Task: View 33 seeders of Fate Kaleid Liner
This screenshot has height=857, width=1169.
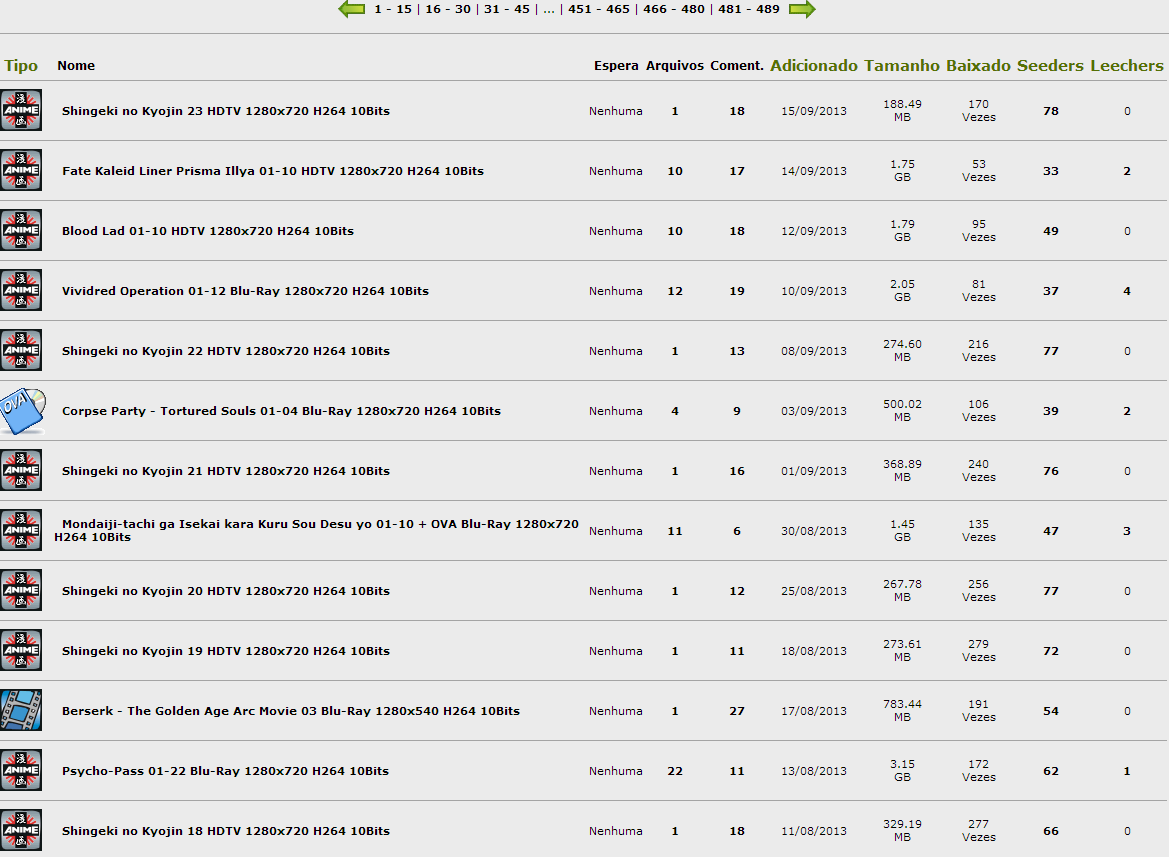Action: [x=1050, y=171]
